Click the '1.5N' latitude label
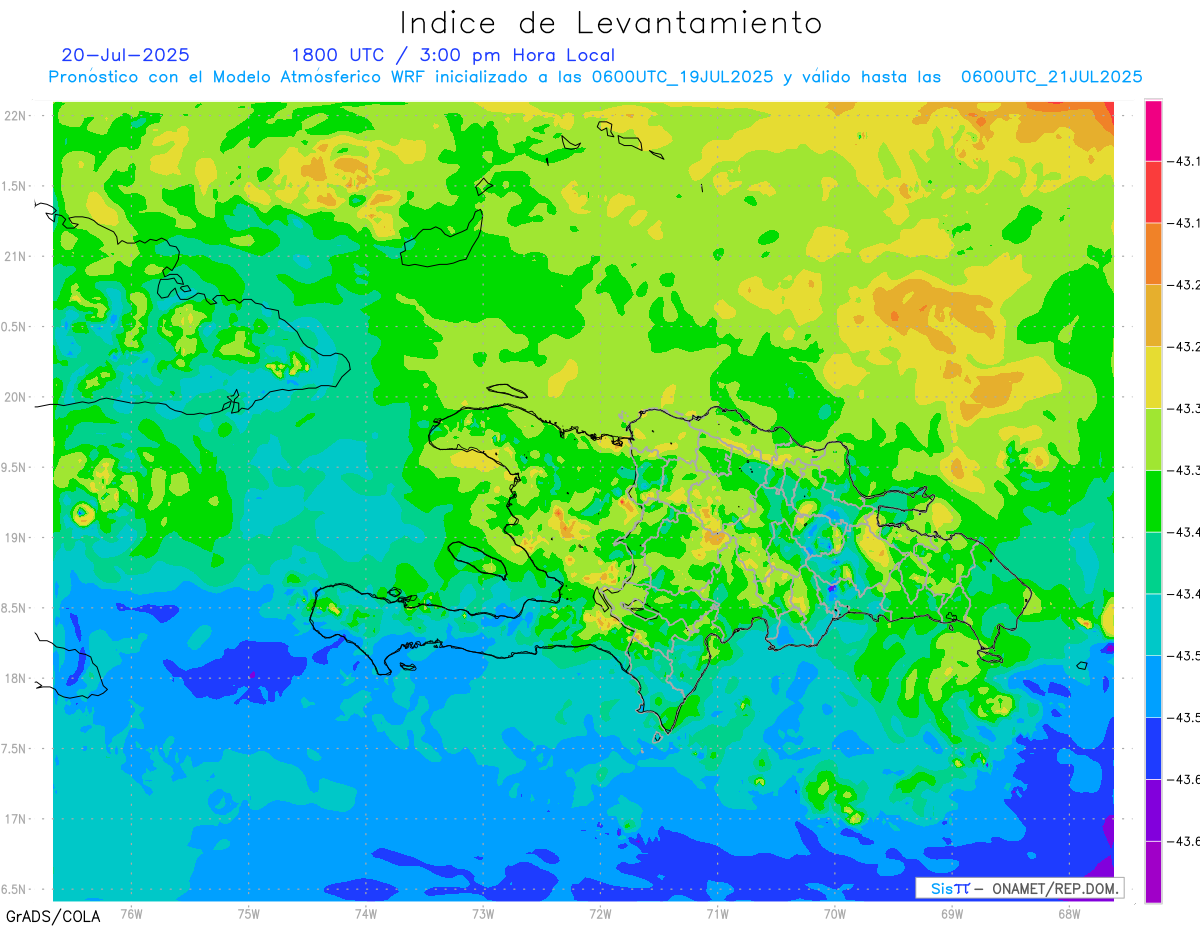Viewport: 1200px width, 927px height. [16, 186]
